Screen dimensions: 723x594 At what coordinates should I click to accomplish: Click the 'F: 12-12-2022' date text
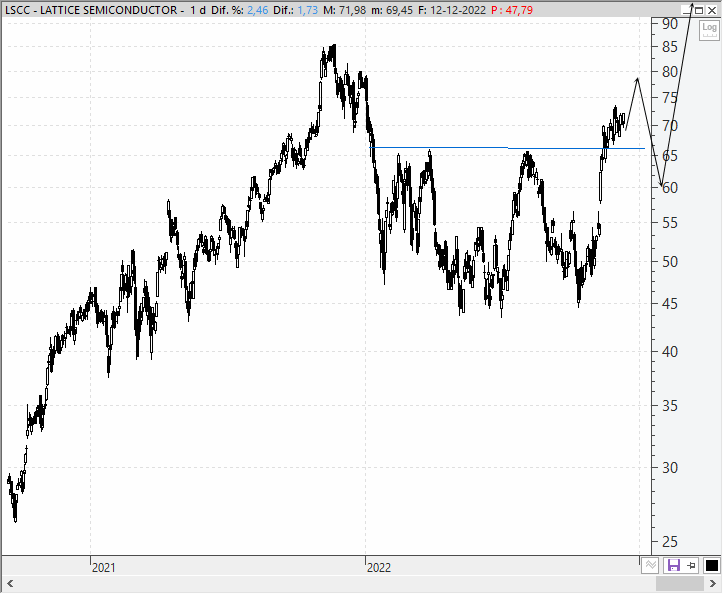point(452,10)
